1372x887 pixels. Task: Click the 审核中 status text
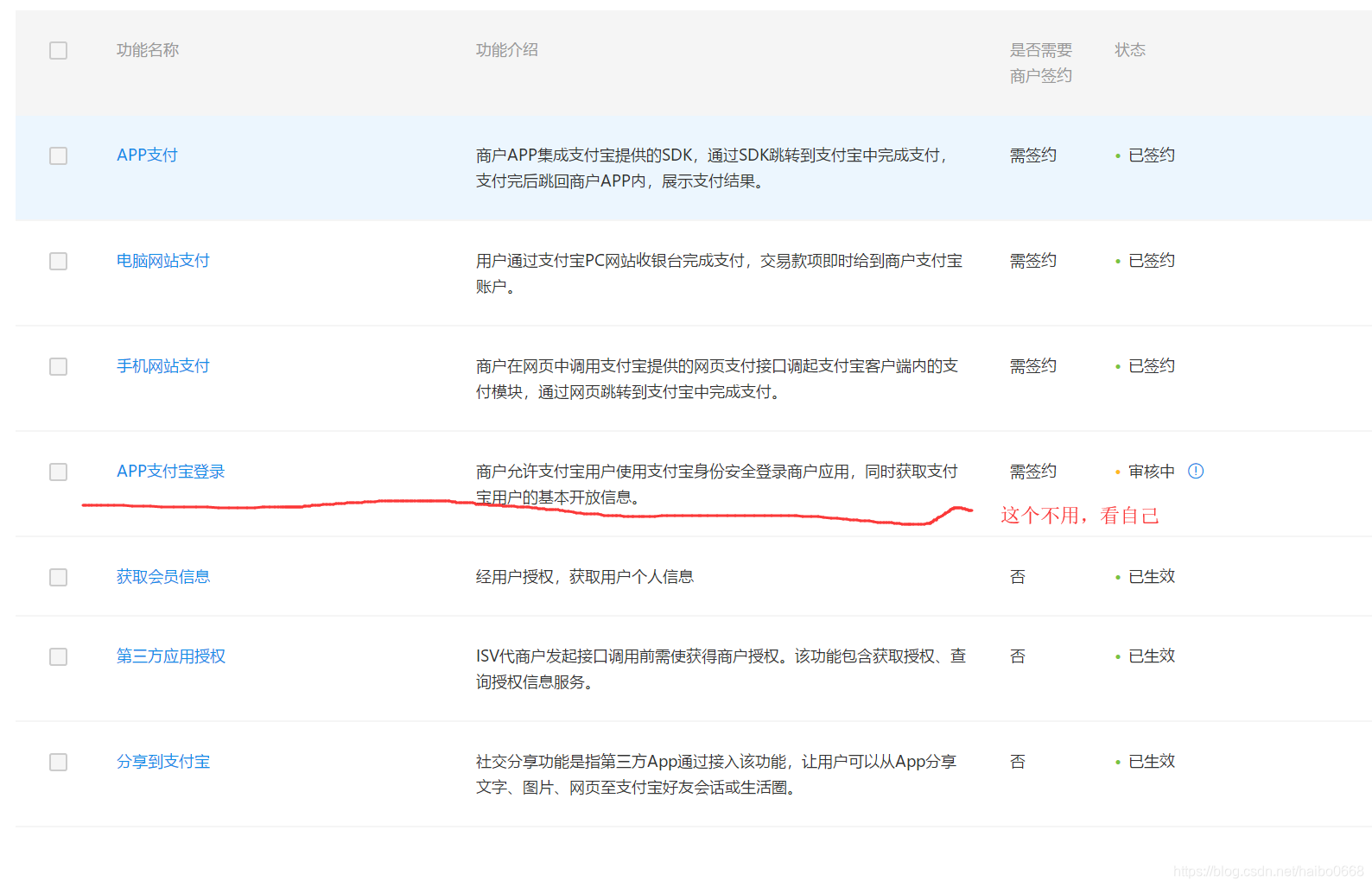1152,471
